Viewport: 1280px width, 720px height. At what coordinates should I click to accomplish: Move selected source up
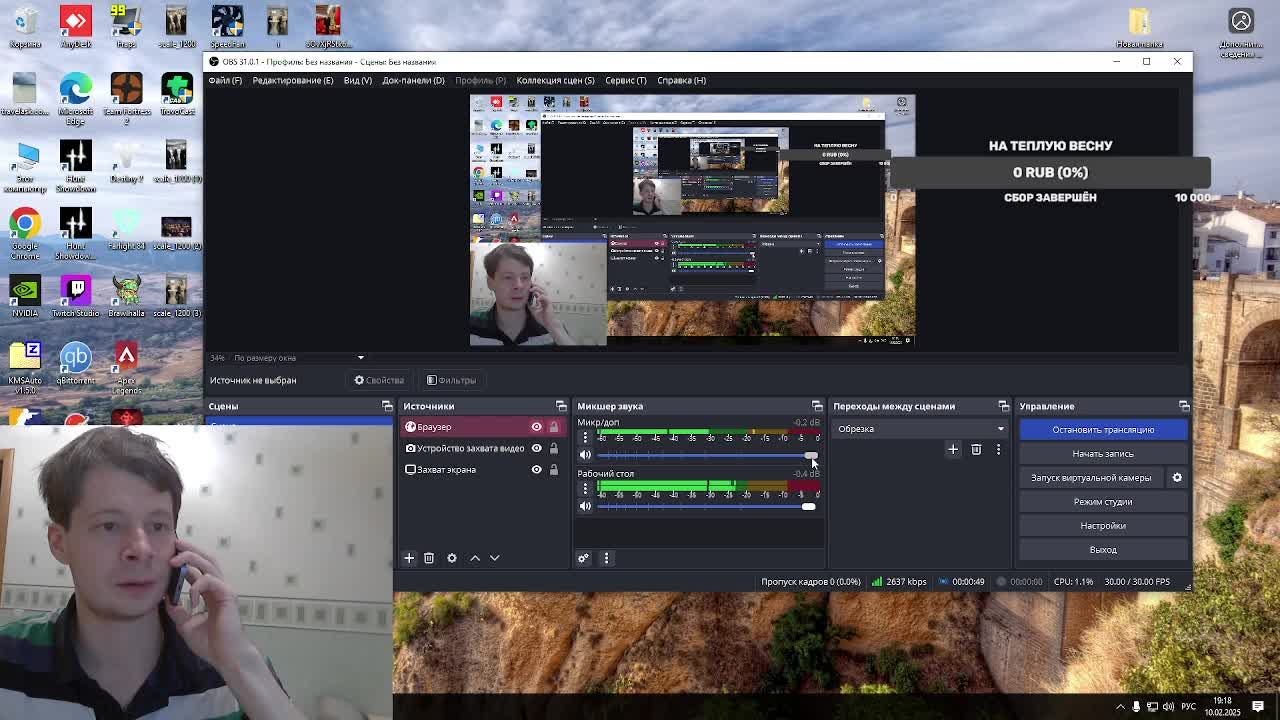(x=475, y=558)
